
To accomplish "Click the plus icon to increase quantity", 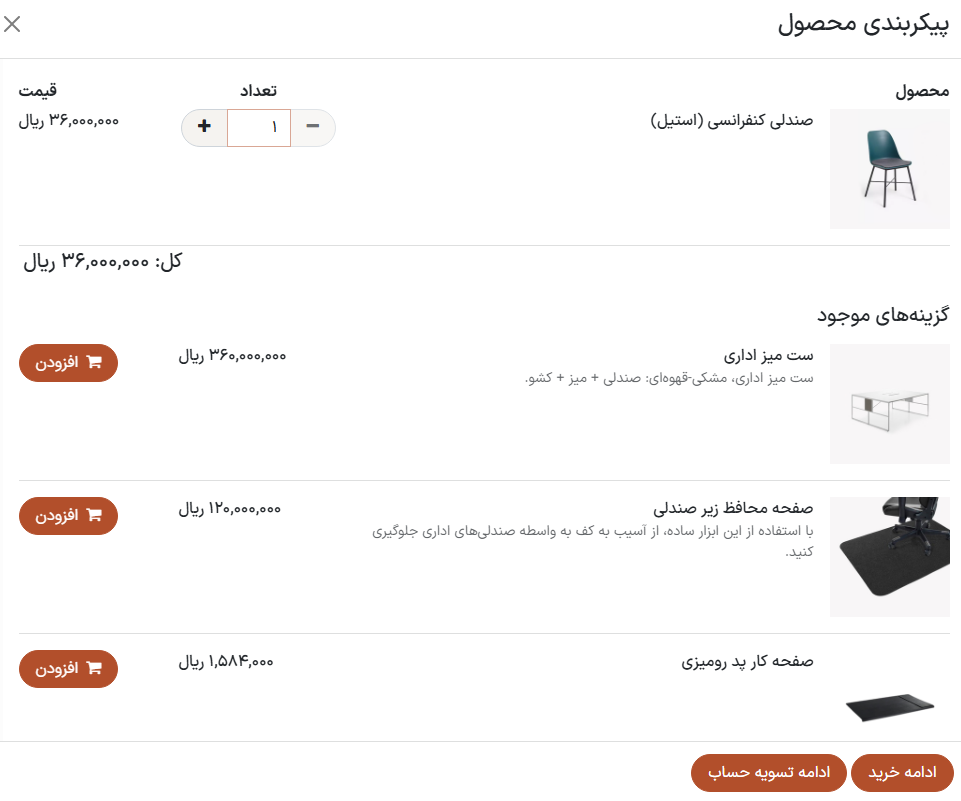I will [x=203, y=128].
